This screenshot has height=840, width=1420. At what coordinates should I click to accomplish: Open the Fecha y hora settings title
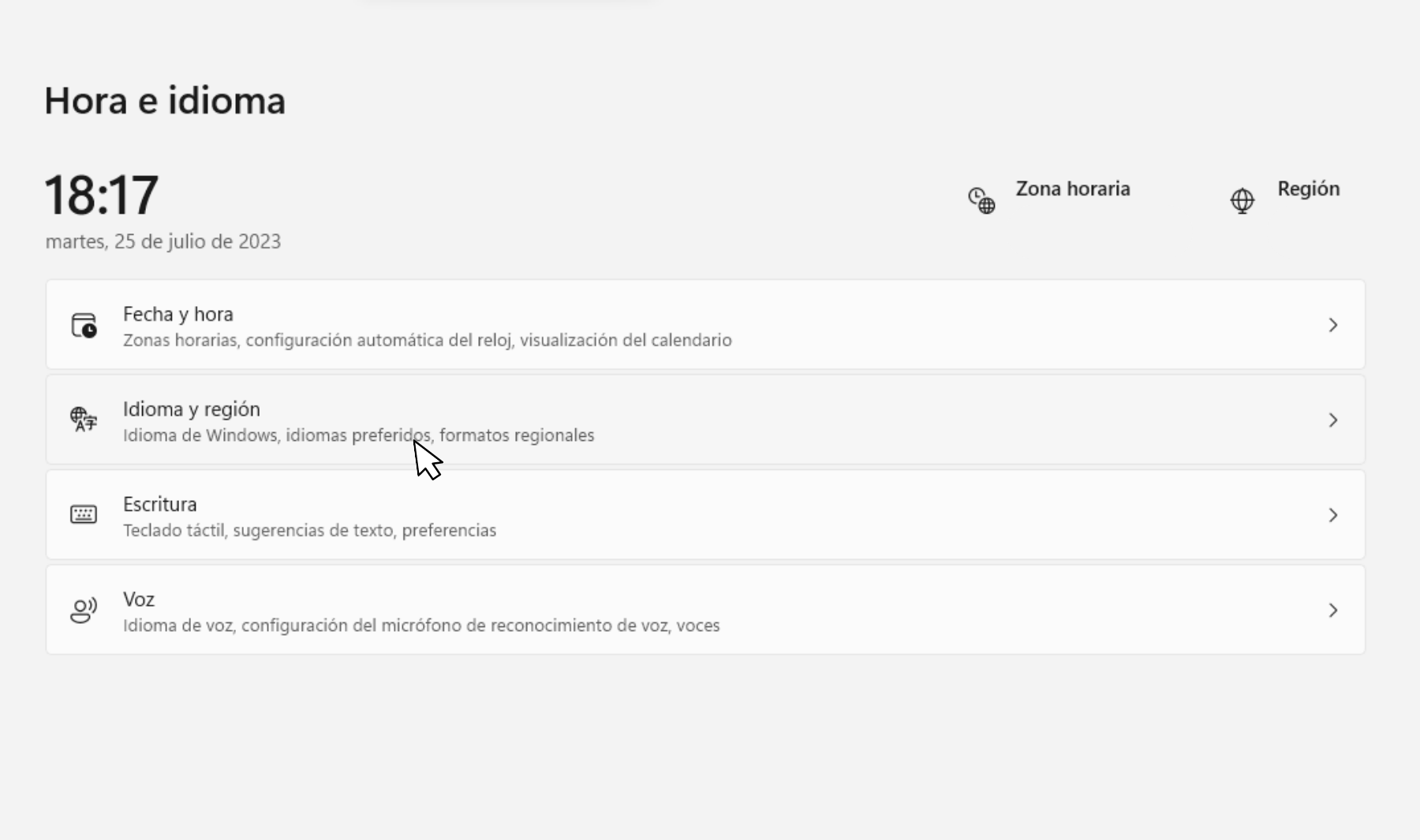[177, 315]
